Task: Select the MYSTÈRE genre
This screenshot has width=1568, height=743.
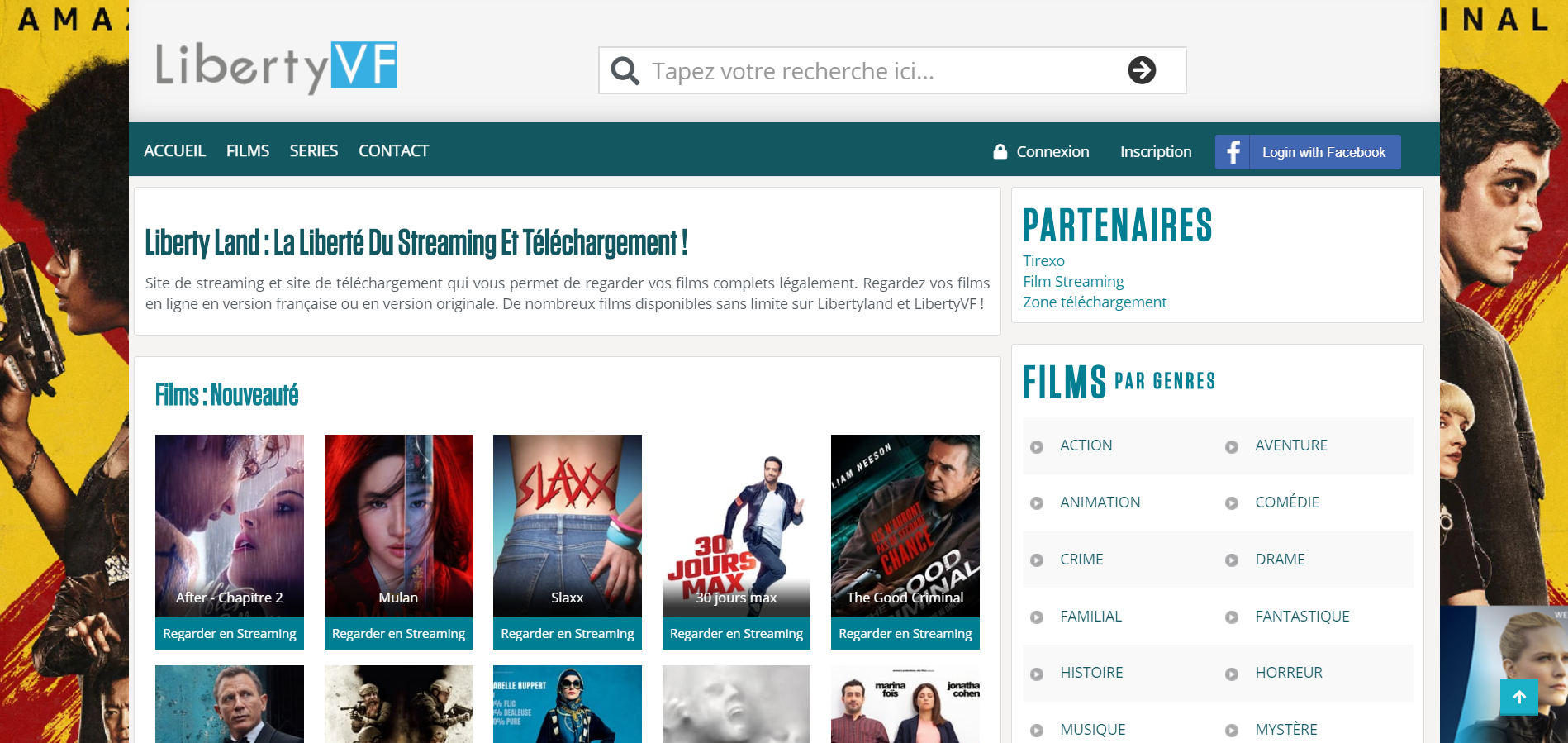Action: tap(1286, 730)
